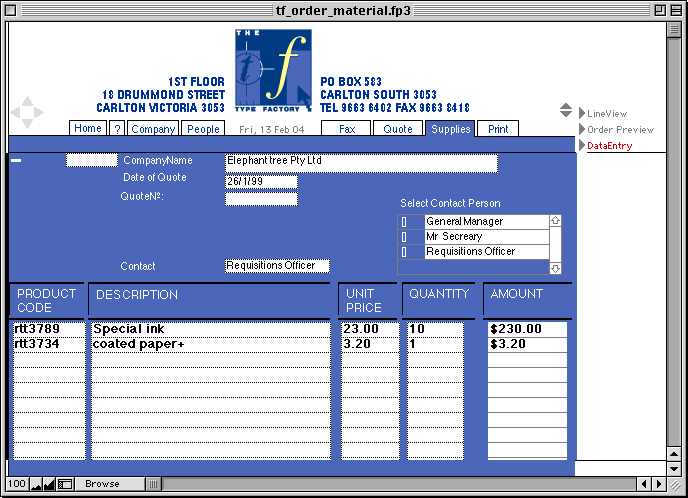This screenshot has height=498, width=688.
Task: Switch to the Supplies tab
Action: 450,129
